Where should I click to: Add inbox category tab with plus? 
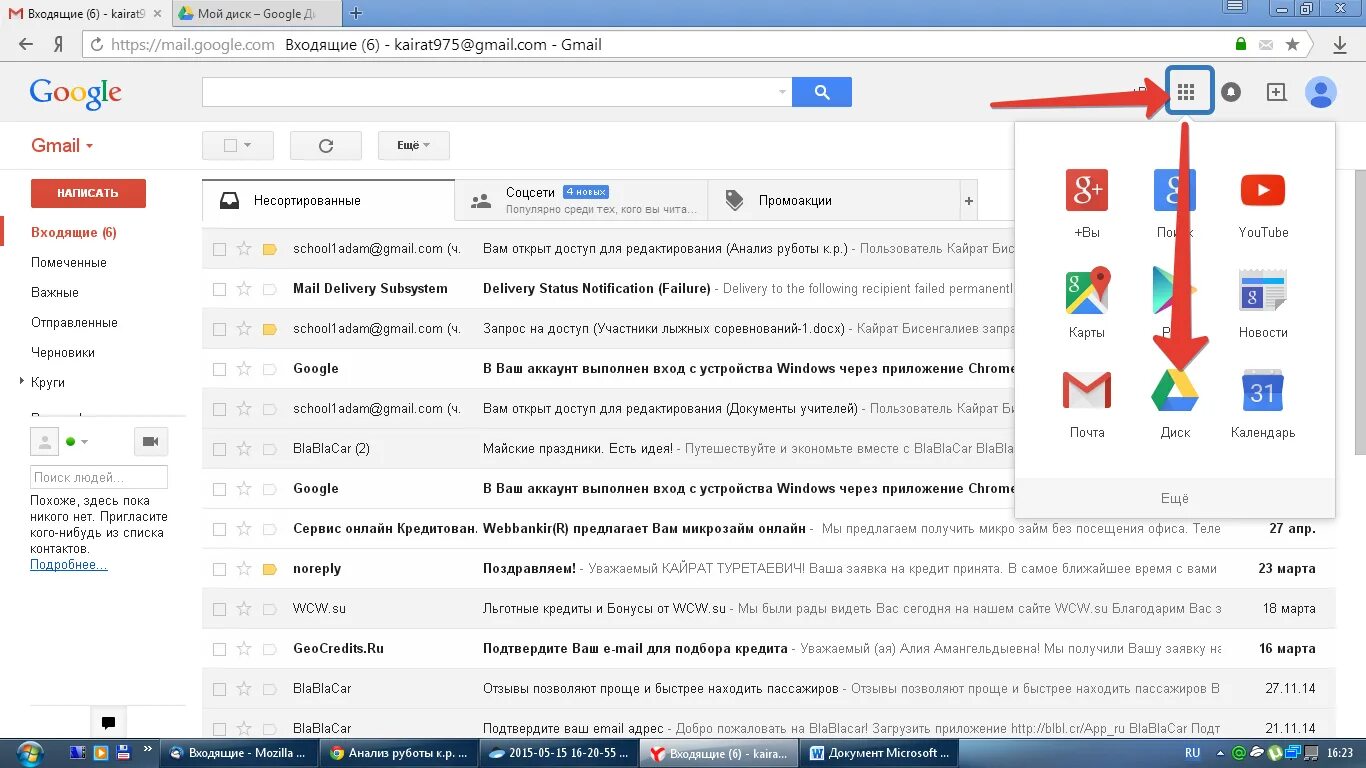coord(968,200)
